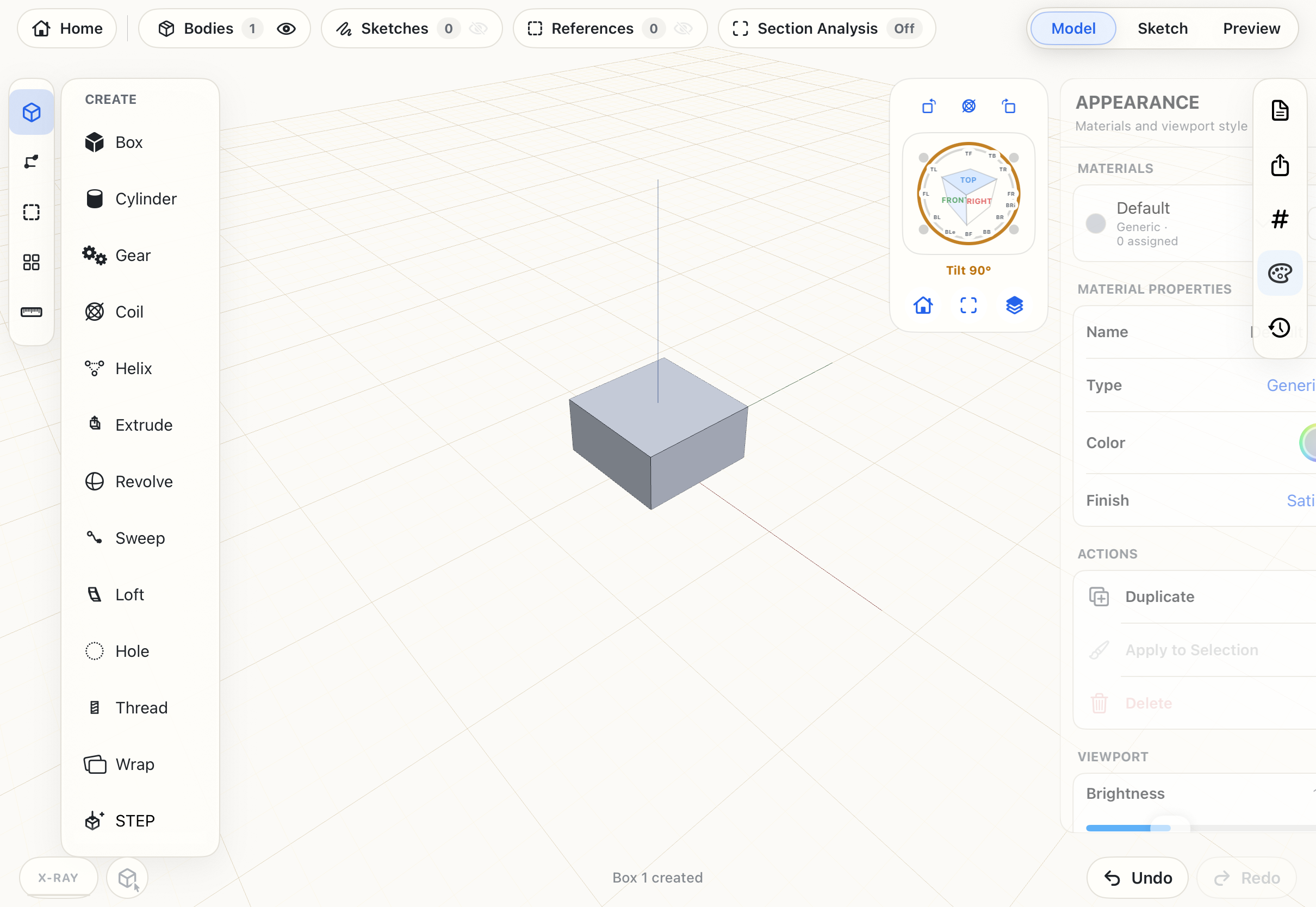This screenshot has width=1316, height=907.
Task: Choose the Revolve tool
Action: [140, 481]
